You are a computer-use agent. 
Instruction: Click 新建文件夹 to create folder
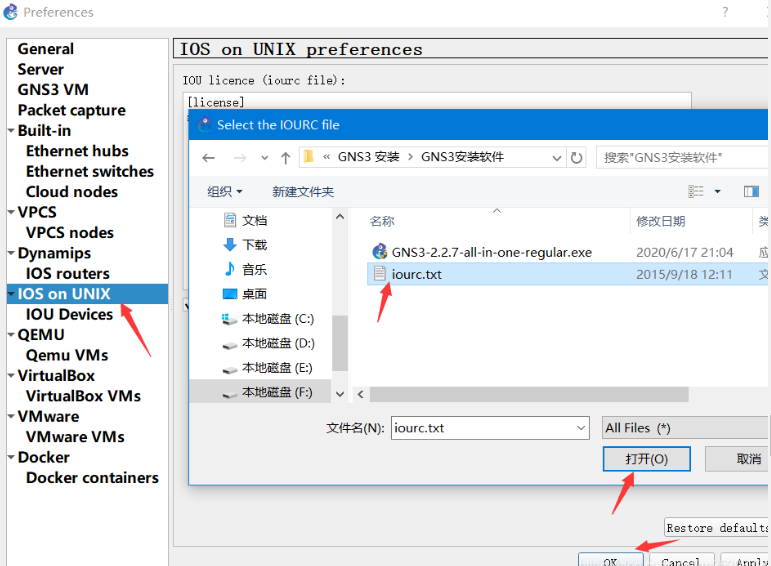(303, 191)
